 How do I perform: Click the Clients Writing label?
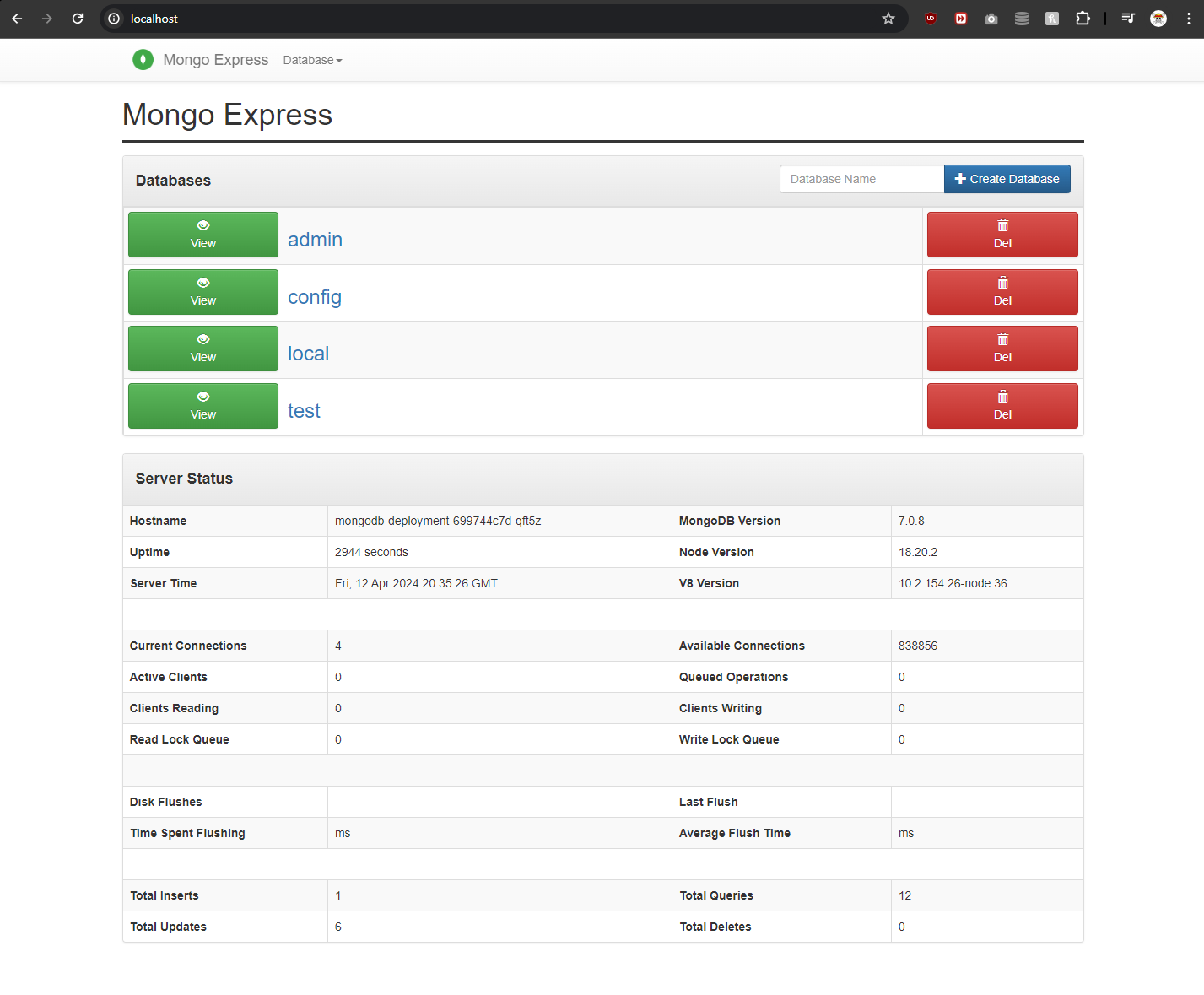tap(721, 708)
